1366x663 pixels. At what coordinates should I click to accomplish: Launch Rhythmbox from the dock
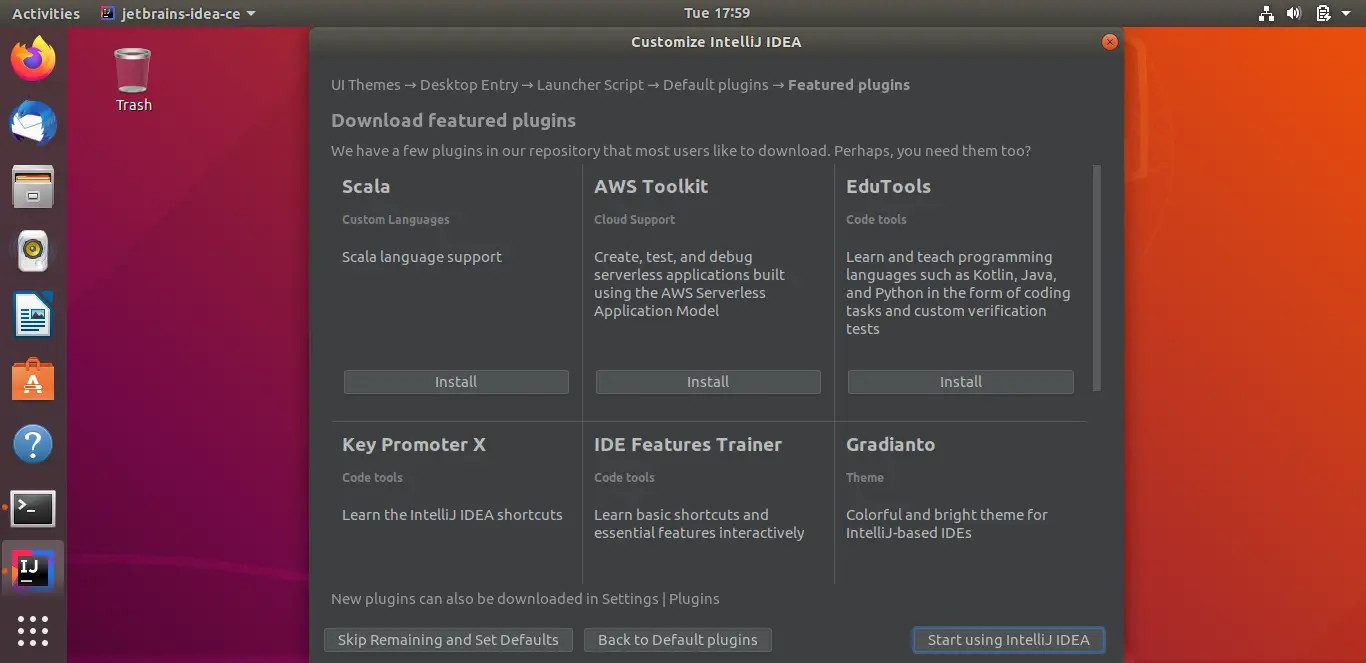33,251
